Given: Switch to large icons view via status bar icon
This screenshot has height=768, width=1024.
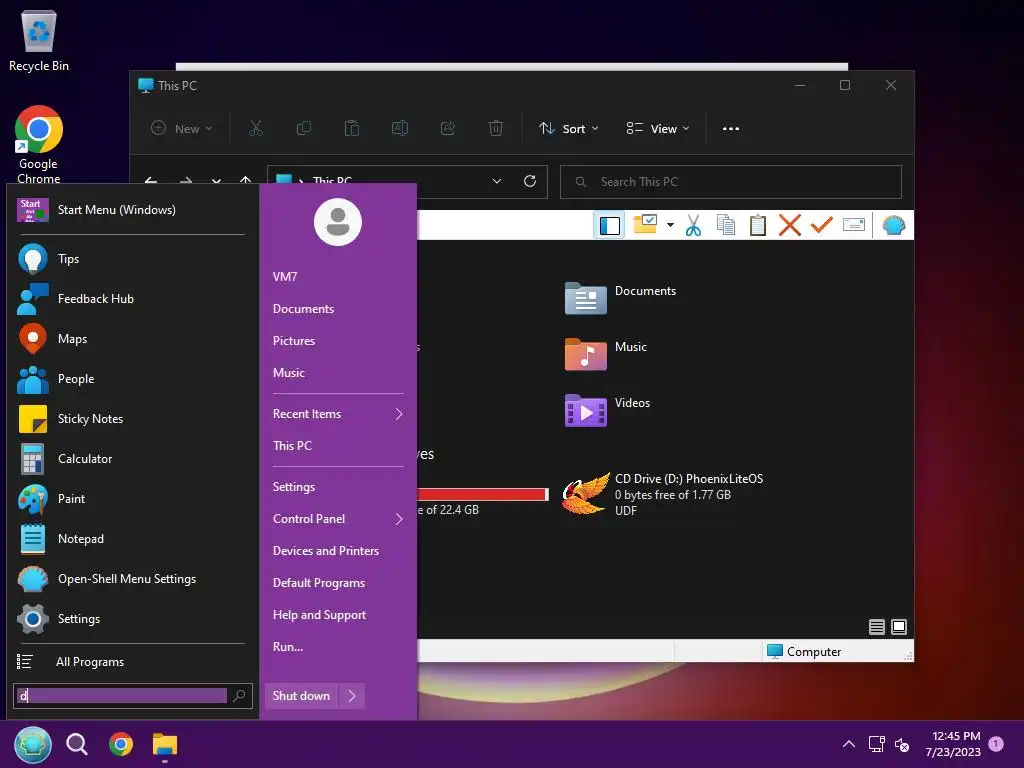Looking at the screenshot, I should (899, 627).
